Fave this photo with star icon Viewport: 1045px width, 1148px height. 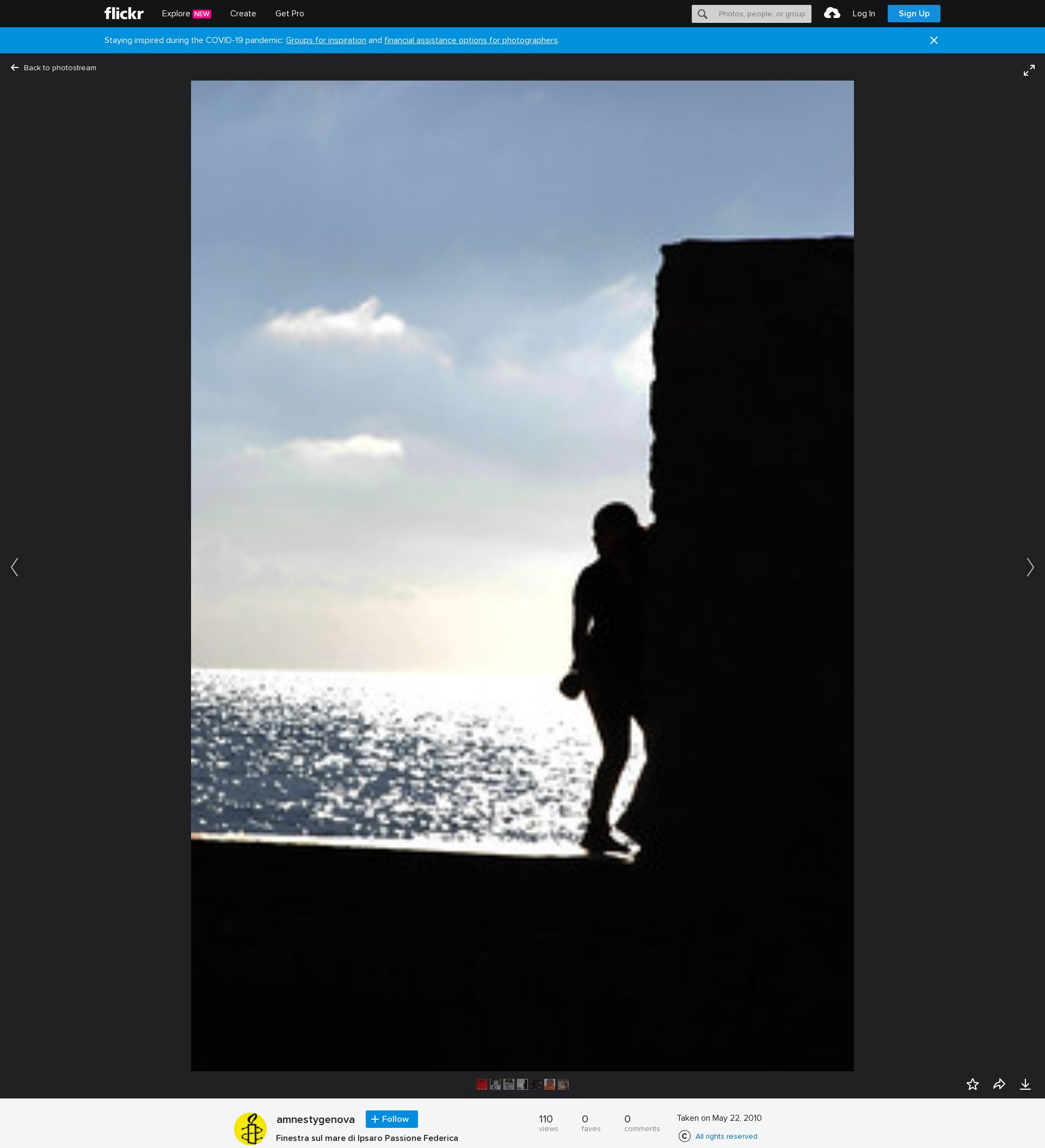click(972, 1084)
